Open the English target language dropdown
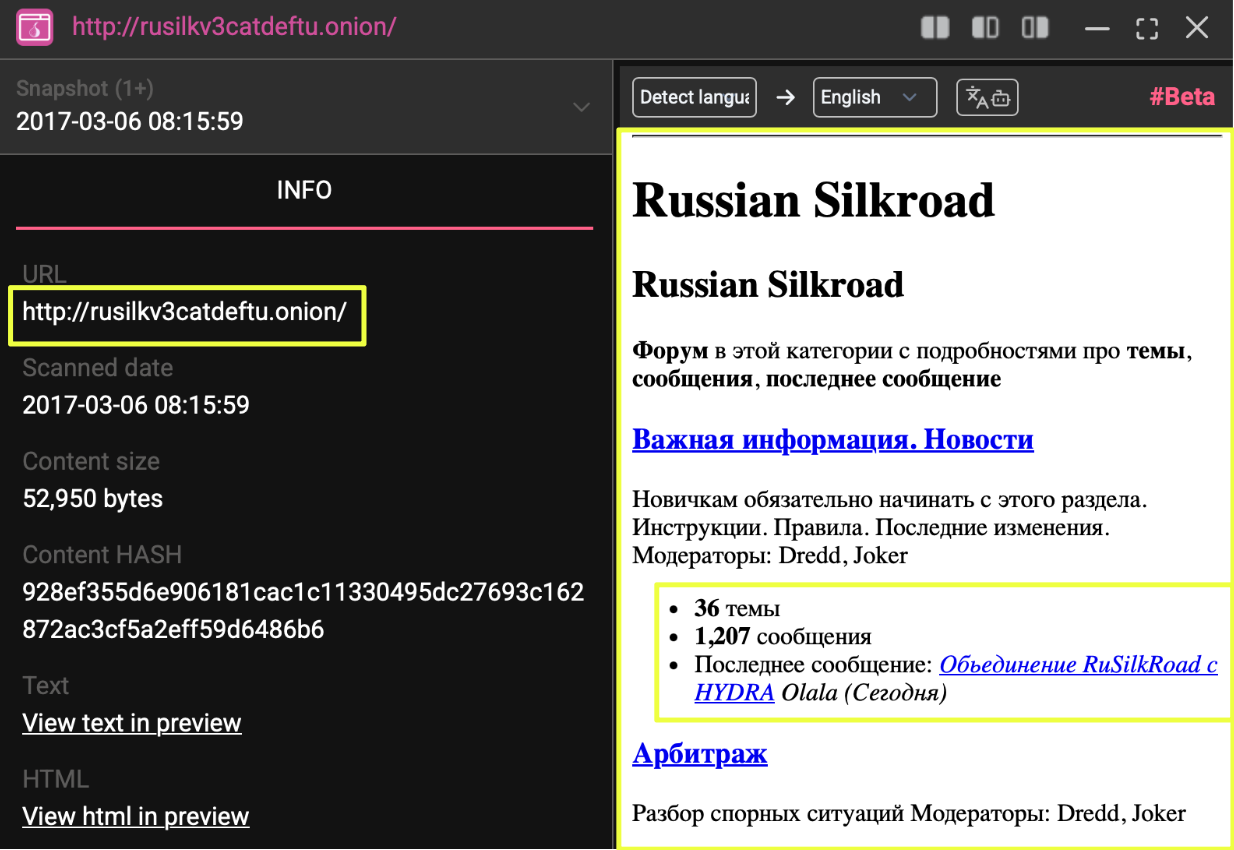The image size is (1234, 850). [874, 98]
